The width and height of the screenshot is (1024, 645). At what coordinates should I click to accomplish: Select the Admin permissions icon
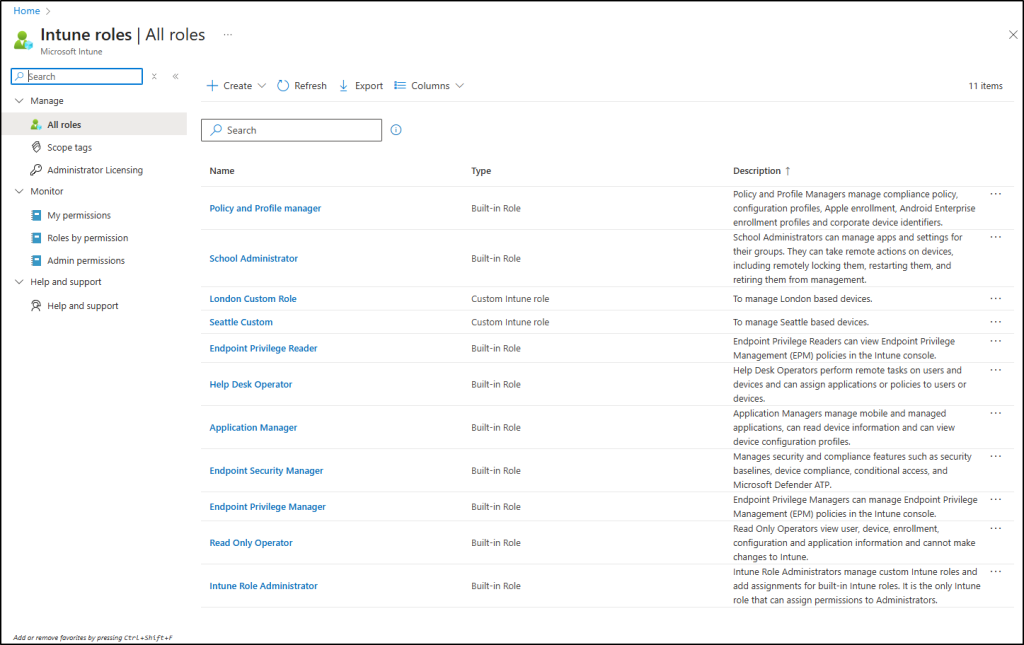pos(35,260)
